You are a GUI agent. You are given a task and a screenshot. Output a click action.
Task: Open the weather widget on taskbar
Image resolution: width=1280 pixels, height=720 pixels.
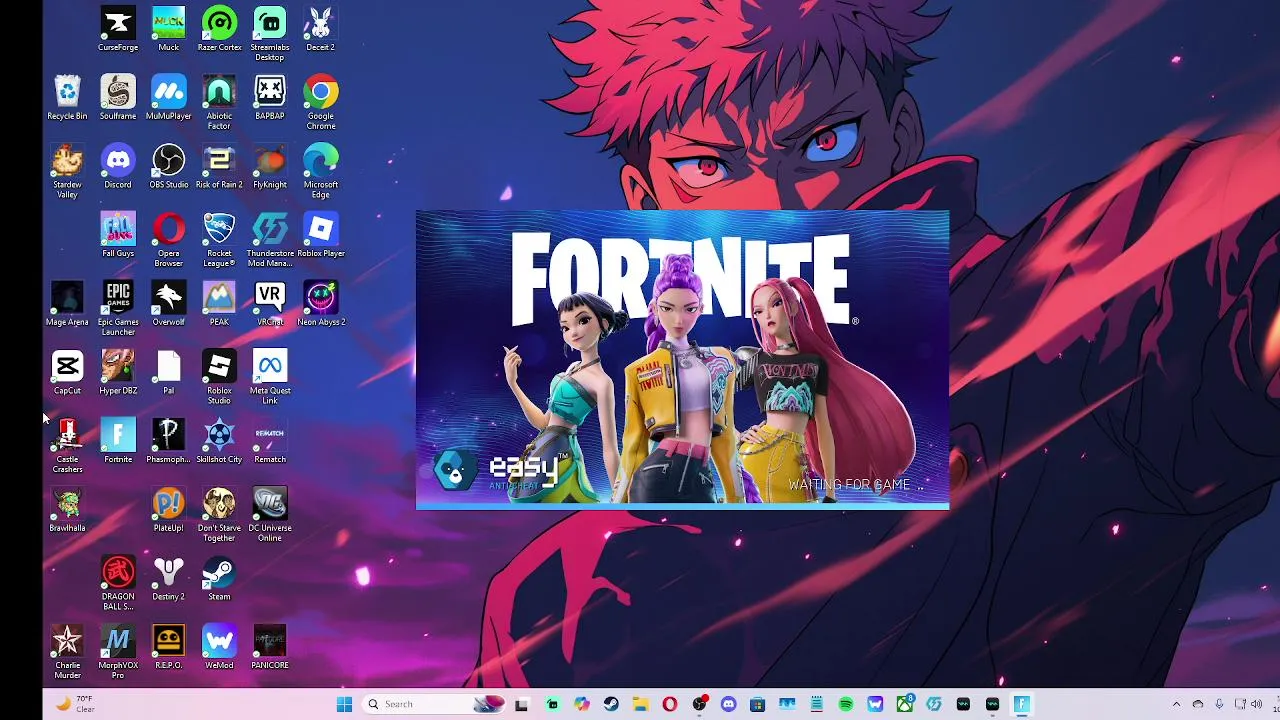[x=75, y=704]
